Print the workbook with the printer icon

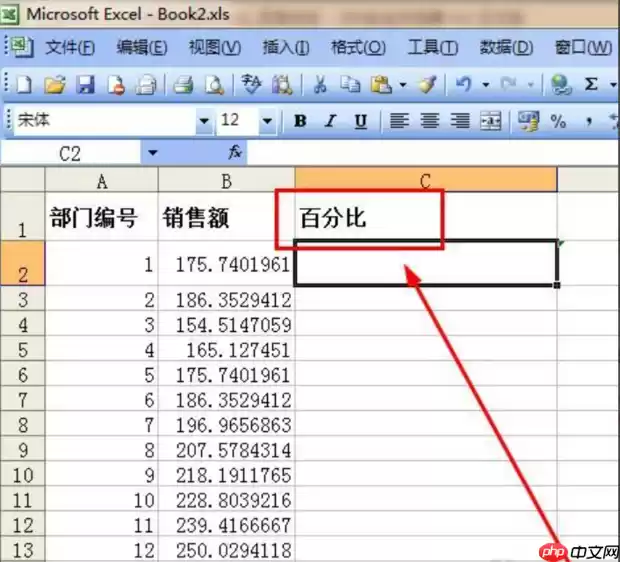click(x=183, y=84)
